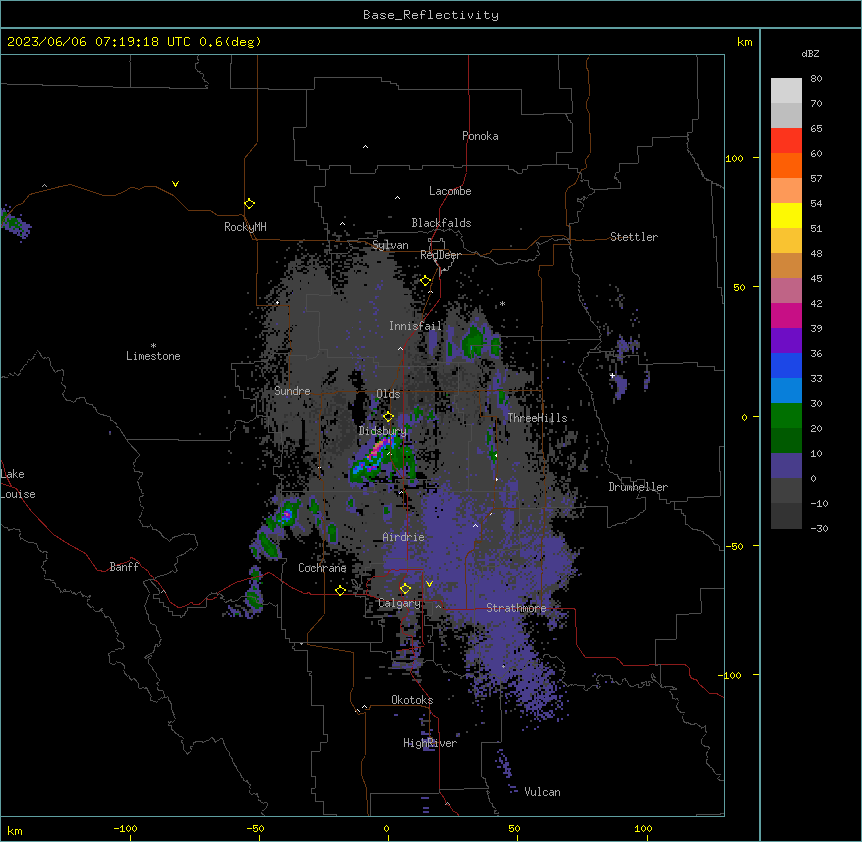Click the Didsbury city label
The image size is (862, 842).
click(383, 431)
